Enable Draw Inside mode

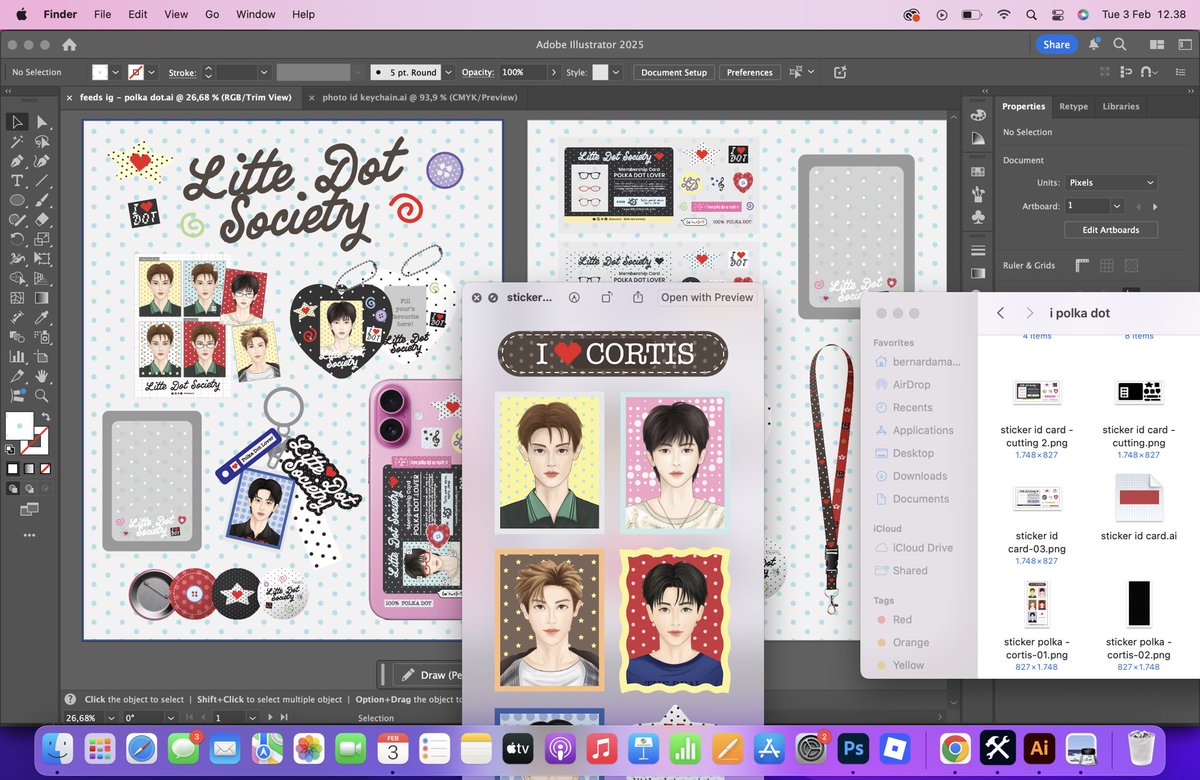44,488
